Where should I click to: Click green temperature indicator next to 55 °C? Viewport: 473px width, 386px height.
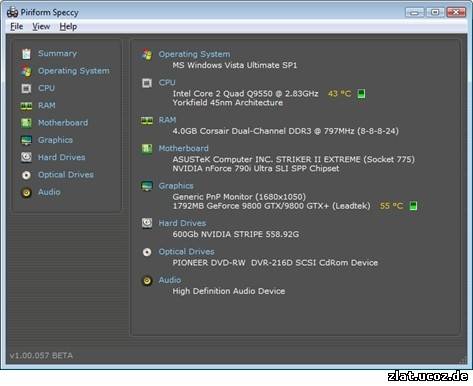pyautogui.click(x=413, y=206)
